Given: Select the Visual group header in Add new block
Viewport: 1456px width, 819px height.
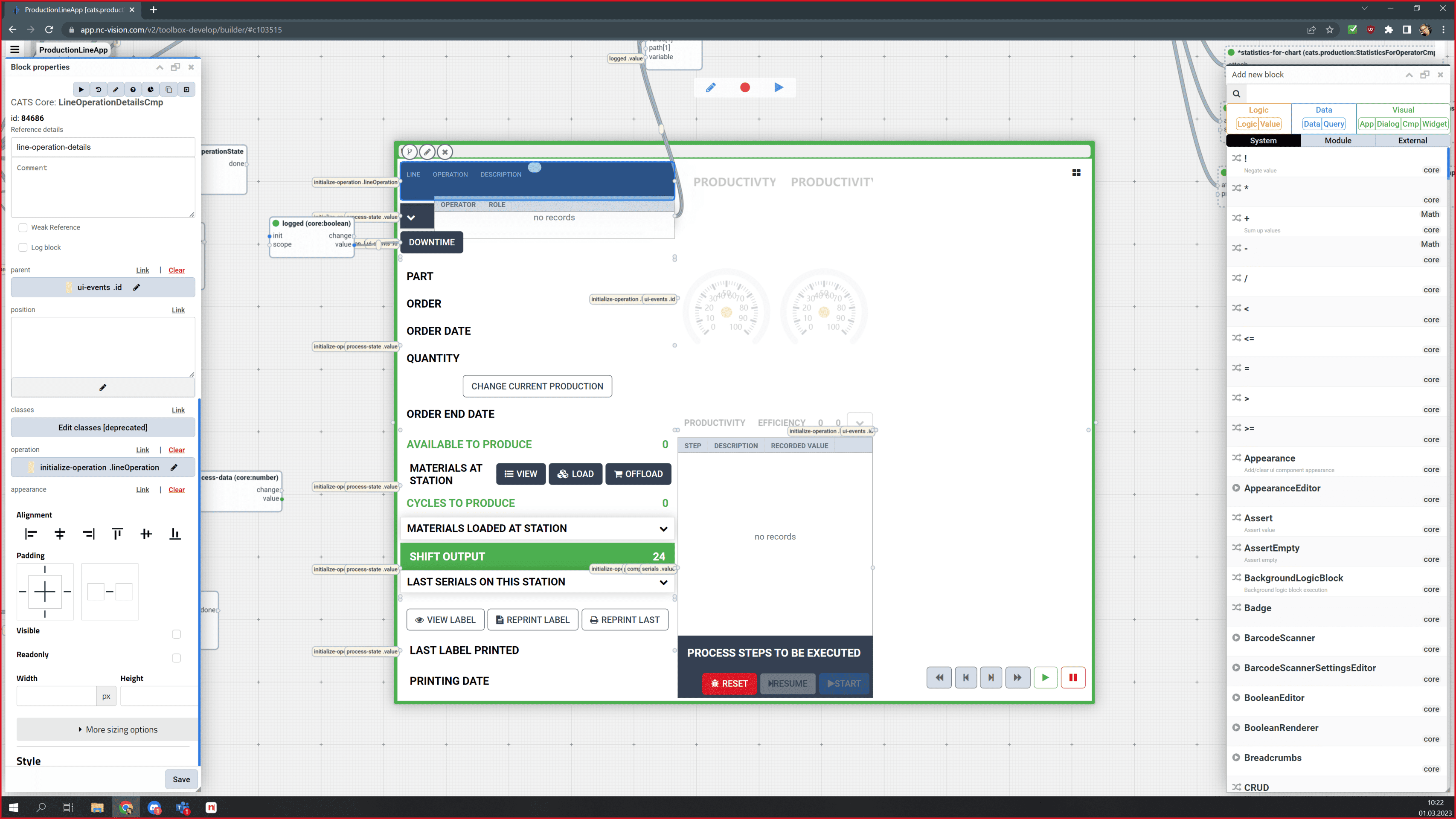Looking at the screenshot, I should [1403, 110].
